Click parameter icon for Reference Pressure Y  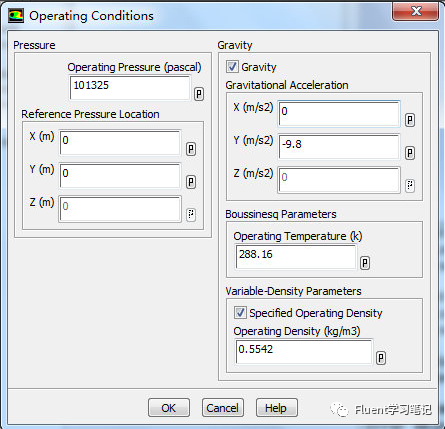click(x=191, y=182)
